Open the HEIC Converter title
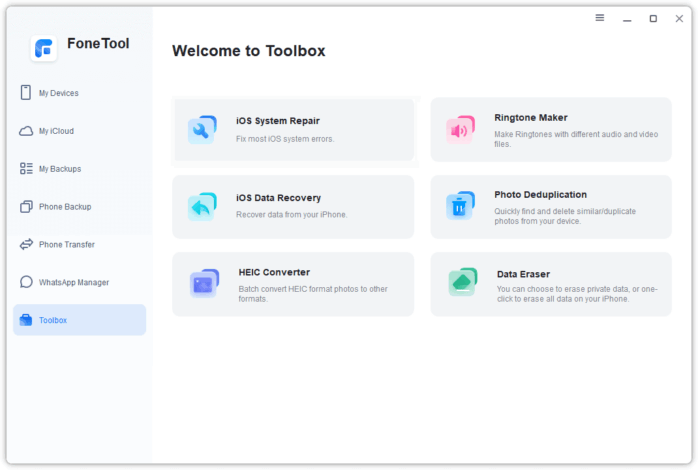 [x=274, y=272]
